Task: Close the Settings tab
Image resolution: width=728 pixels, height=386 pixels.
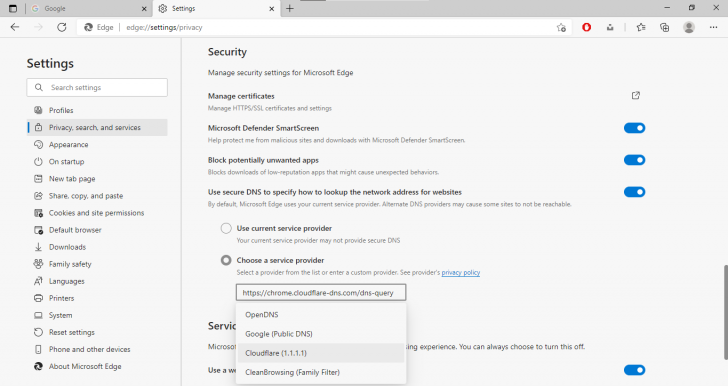Action: pyautogui.click(x=272, y=8)
